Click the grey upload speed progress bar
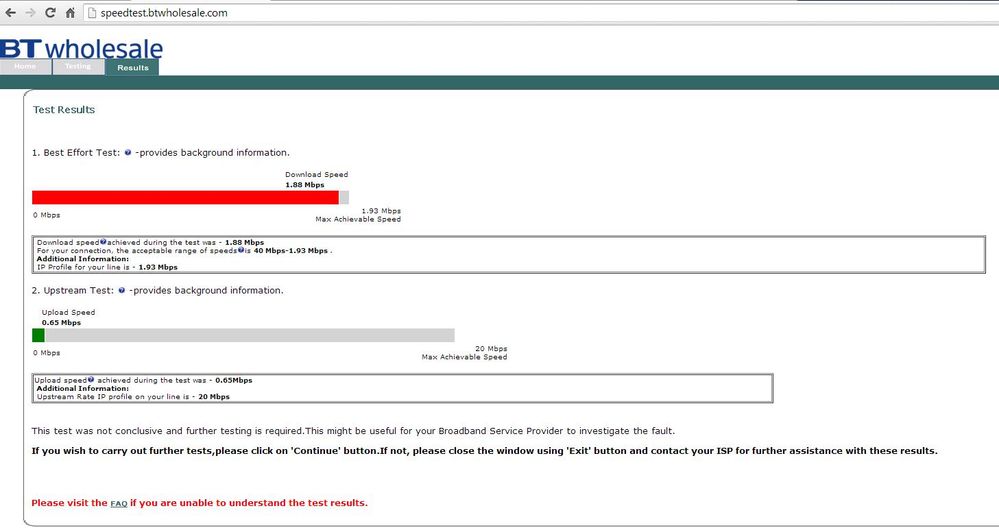Image resolution: width=999 pixels, height=528 pixels. 250,335
